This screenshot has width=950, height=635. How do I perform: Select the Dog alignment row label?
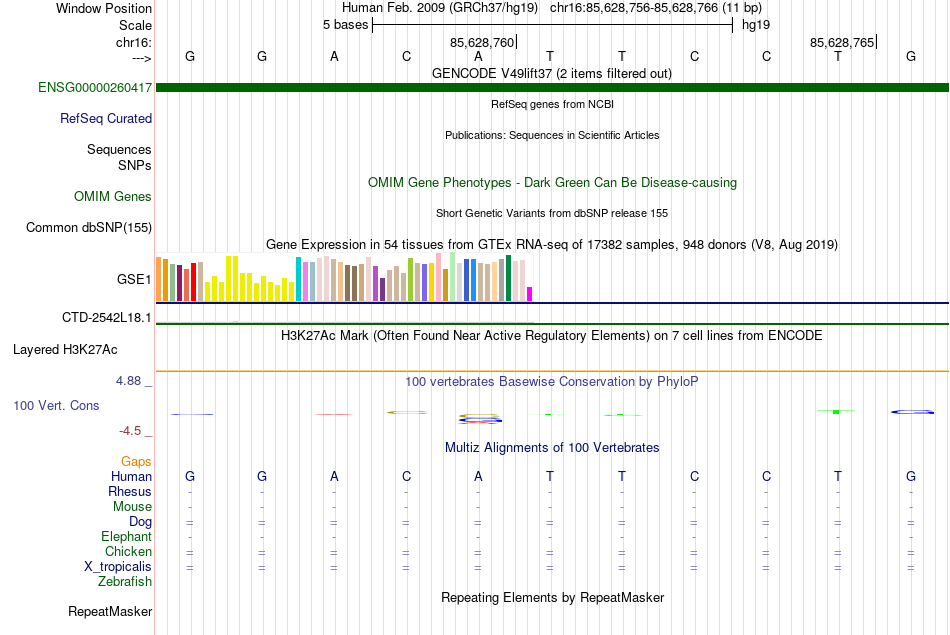[x=140, y=522]
